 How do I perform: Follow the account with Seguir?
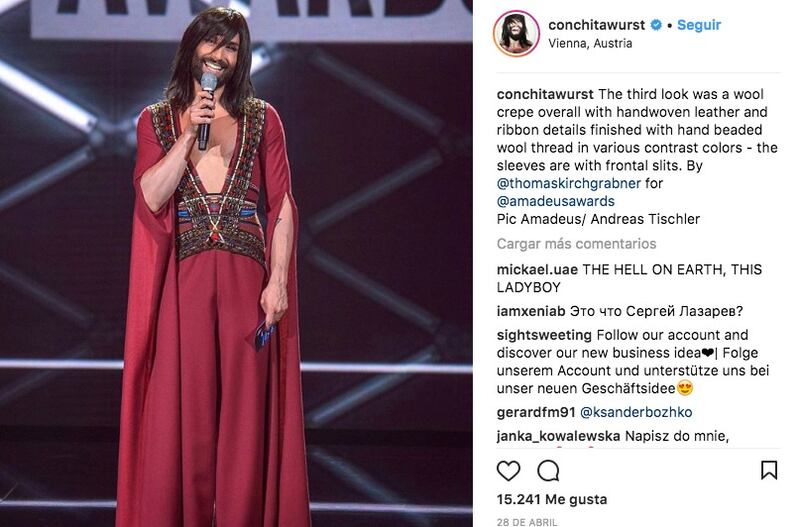(699, 24)
